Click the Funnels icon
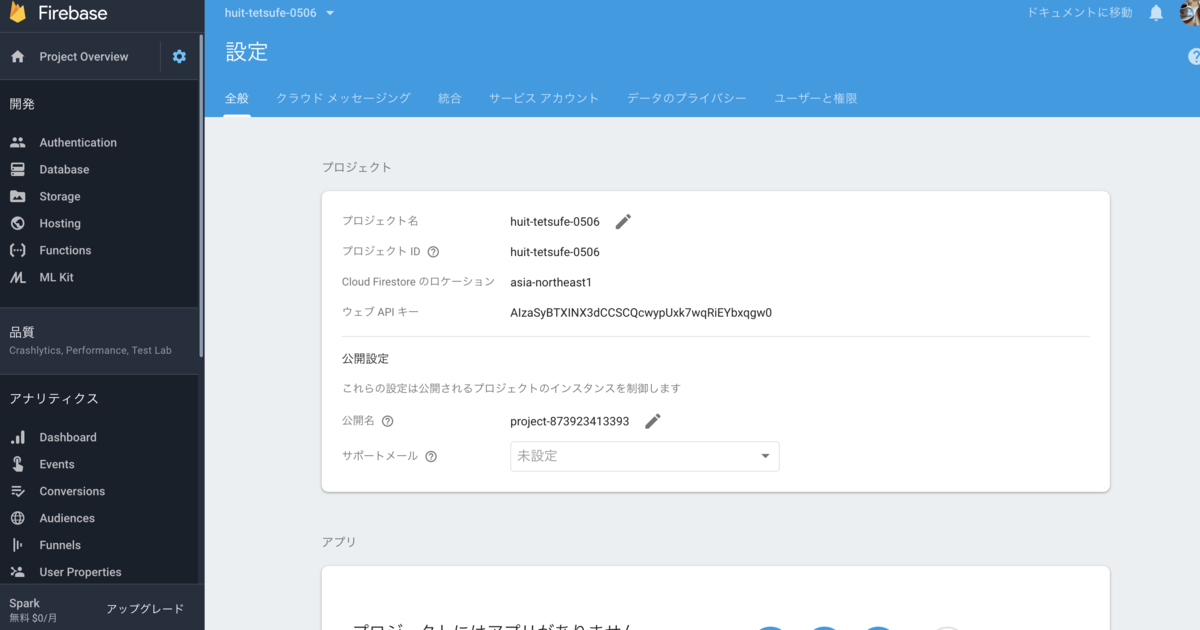The width and height of the screenshot is (1200, 630). click(17, 546)
